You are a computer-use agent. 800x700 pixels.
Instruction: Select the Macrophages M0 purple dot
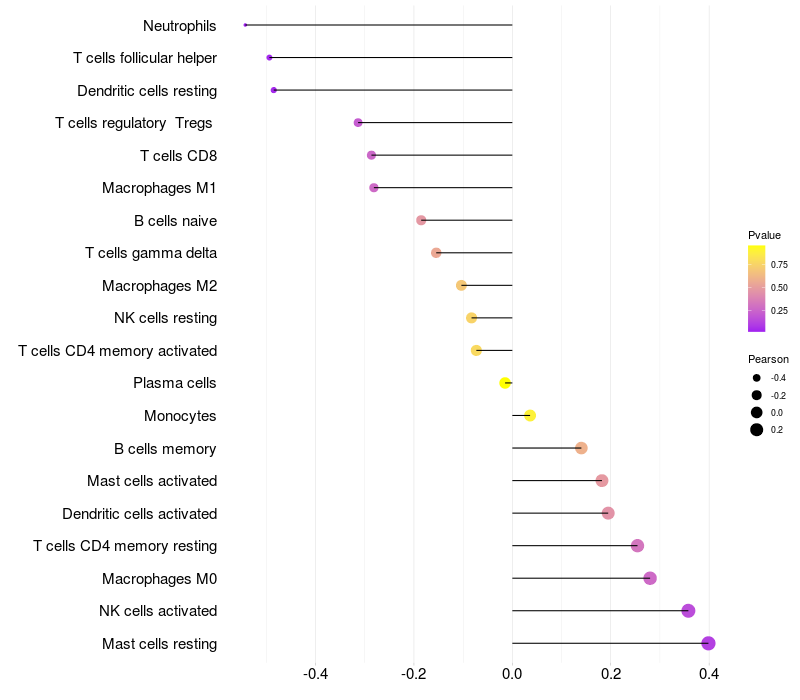click(650, 578)
